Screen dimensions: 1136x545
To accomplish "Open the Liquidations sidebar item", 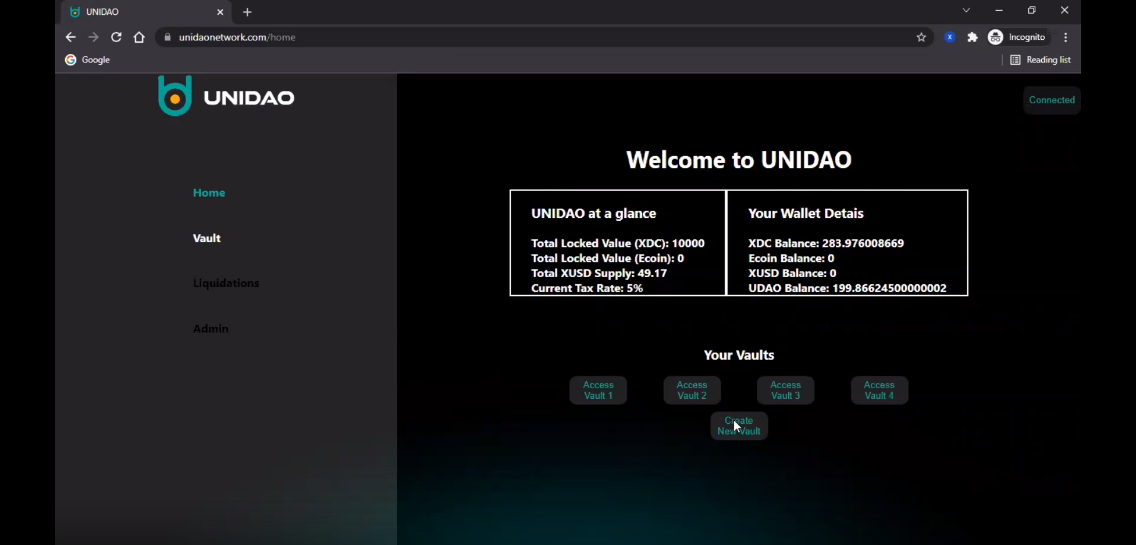I will [x=226, y=283].
